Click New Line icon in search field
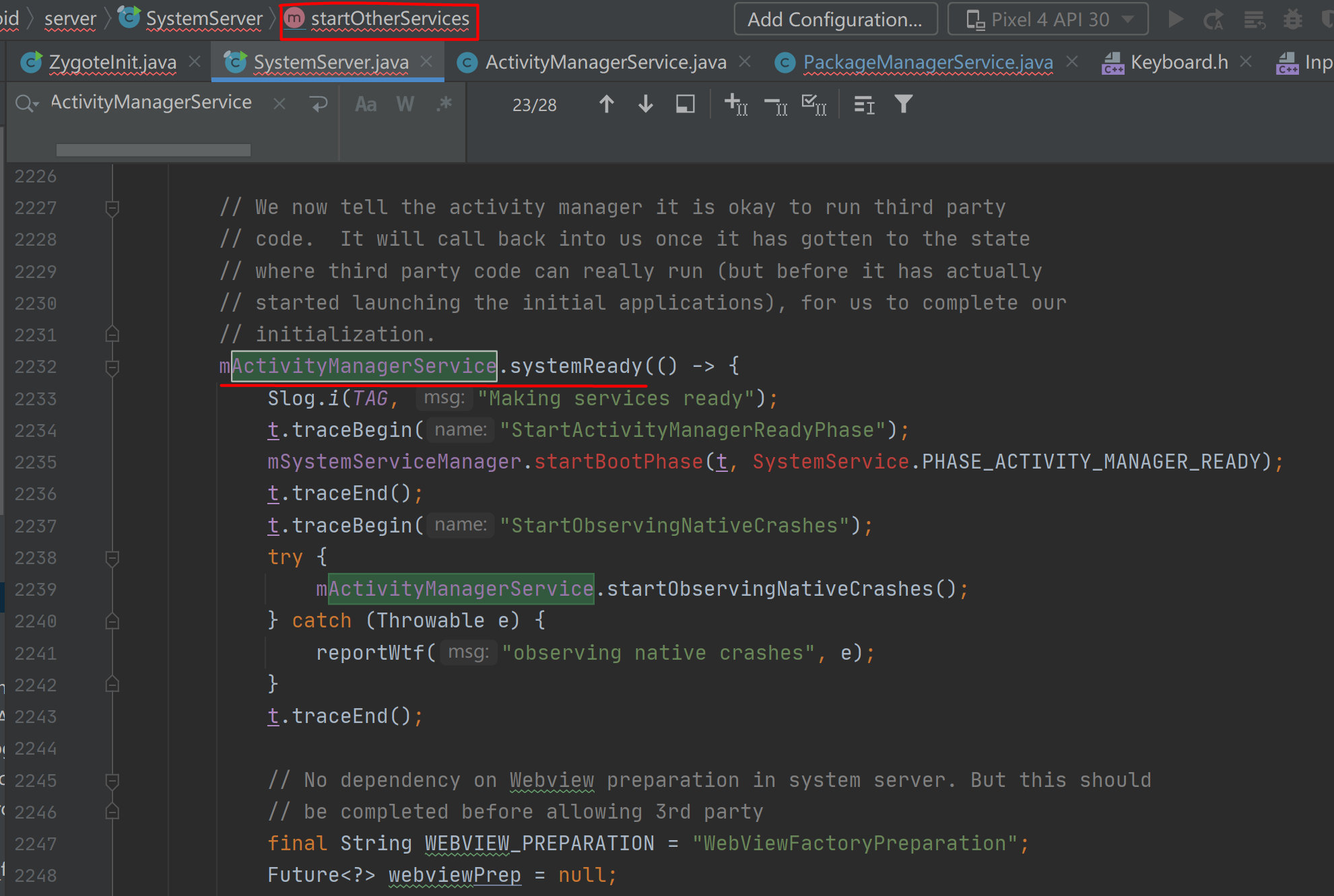 point(318,104)
